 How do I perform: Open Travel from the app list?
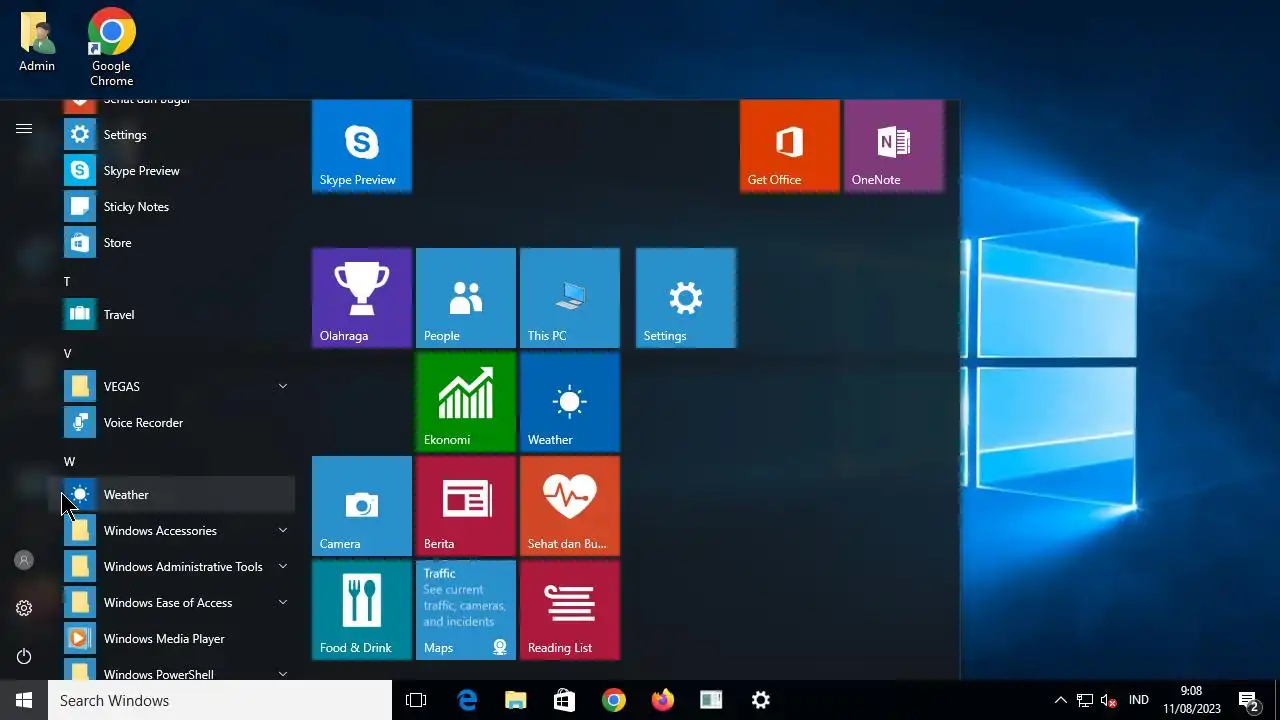(179, 314)
